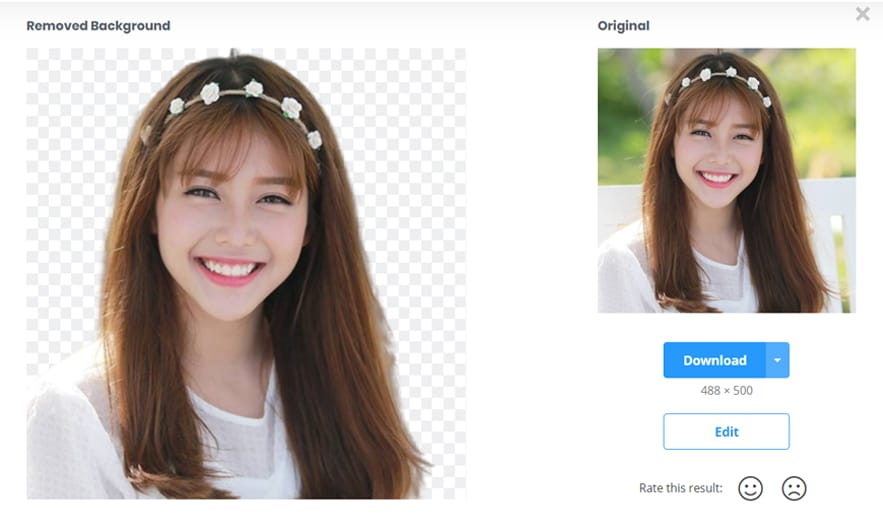Expand the Download options dropdown arrow
883x523 pixels.
pyautogui.click(x=778, y=360)
